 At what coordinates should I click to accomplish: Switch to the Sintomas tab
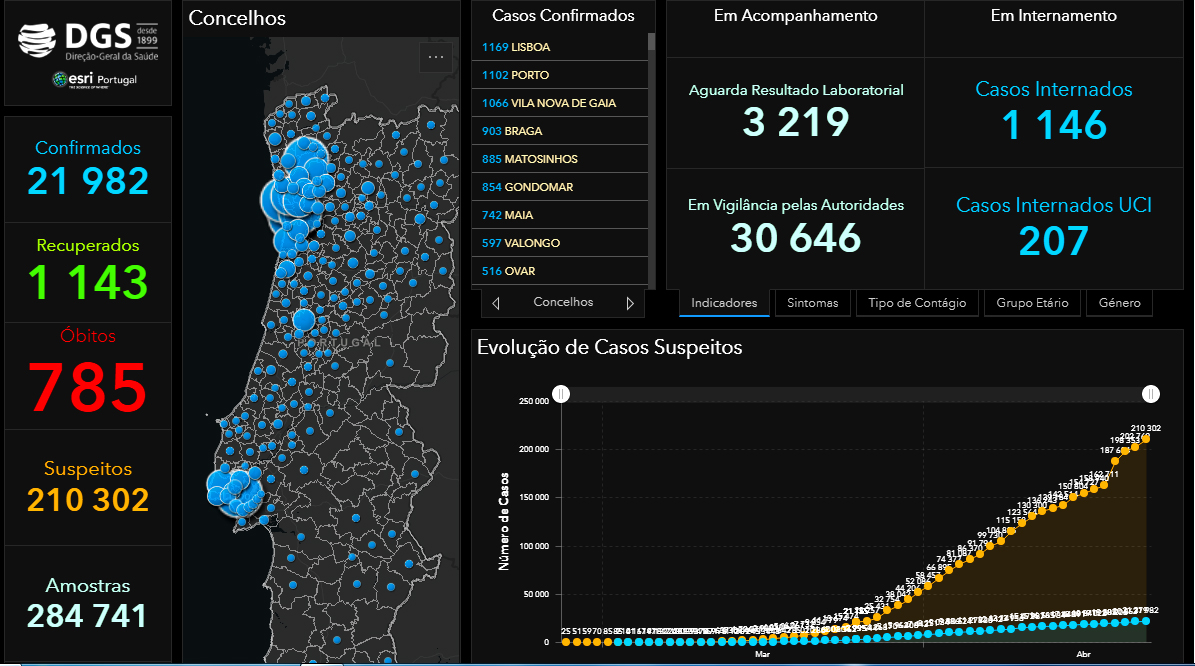(x=812, y=303)
